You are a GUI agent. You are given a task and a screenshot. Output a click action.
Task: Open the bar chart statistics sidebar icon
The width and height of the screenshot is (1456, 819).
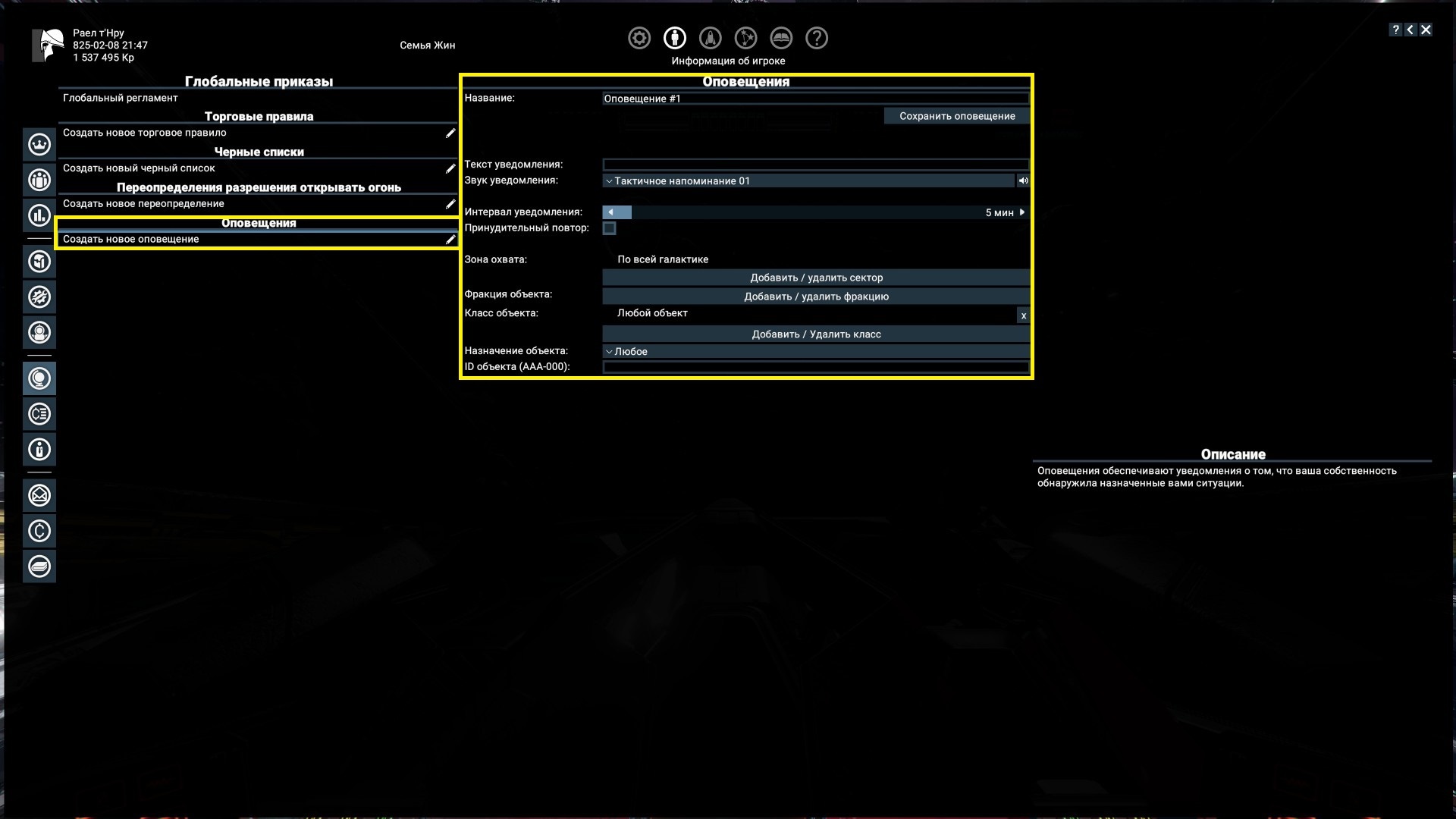[x=39, y=215]
